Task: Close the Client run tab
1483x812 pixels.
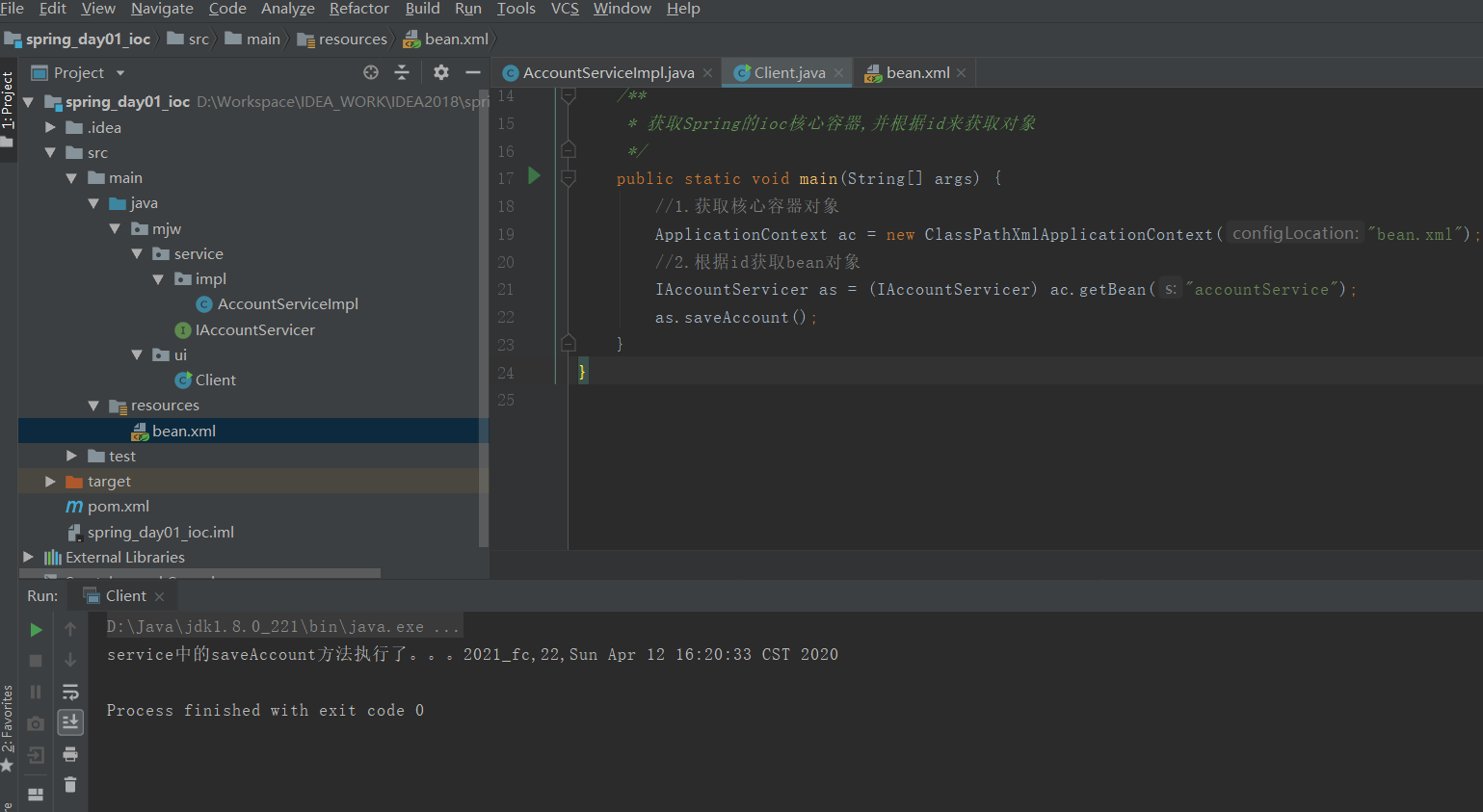Action: click(160, 597)
